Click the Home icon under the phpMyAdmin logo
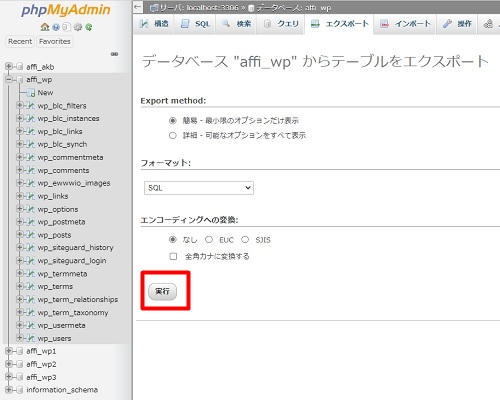 [45, 27]
